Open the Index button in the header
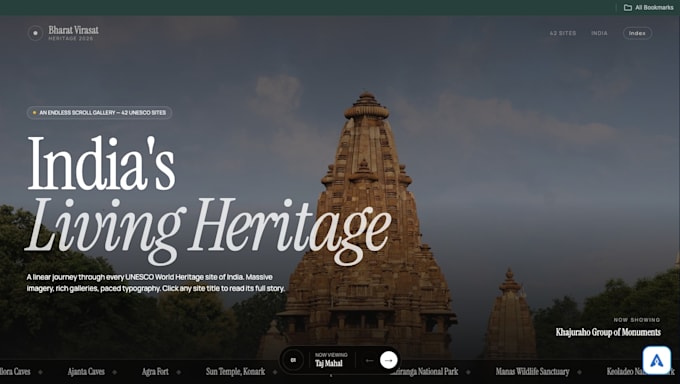 [637, 33]
